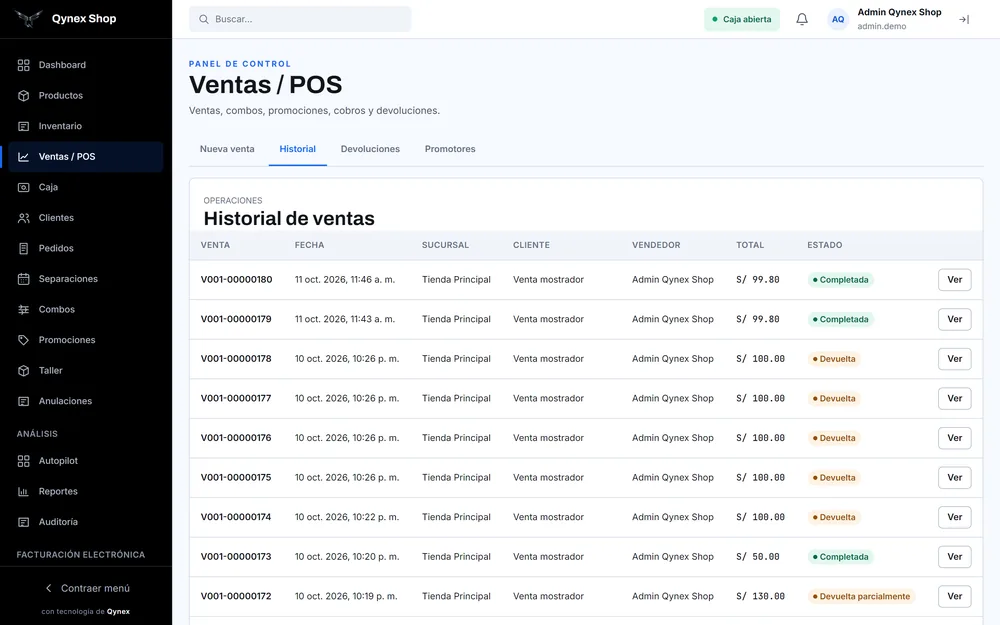Open Clientes menu item
This screenshot has height=625, width=1000.
tap(85, 218)
